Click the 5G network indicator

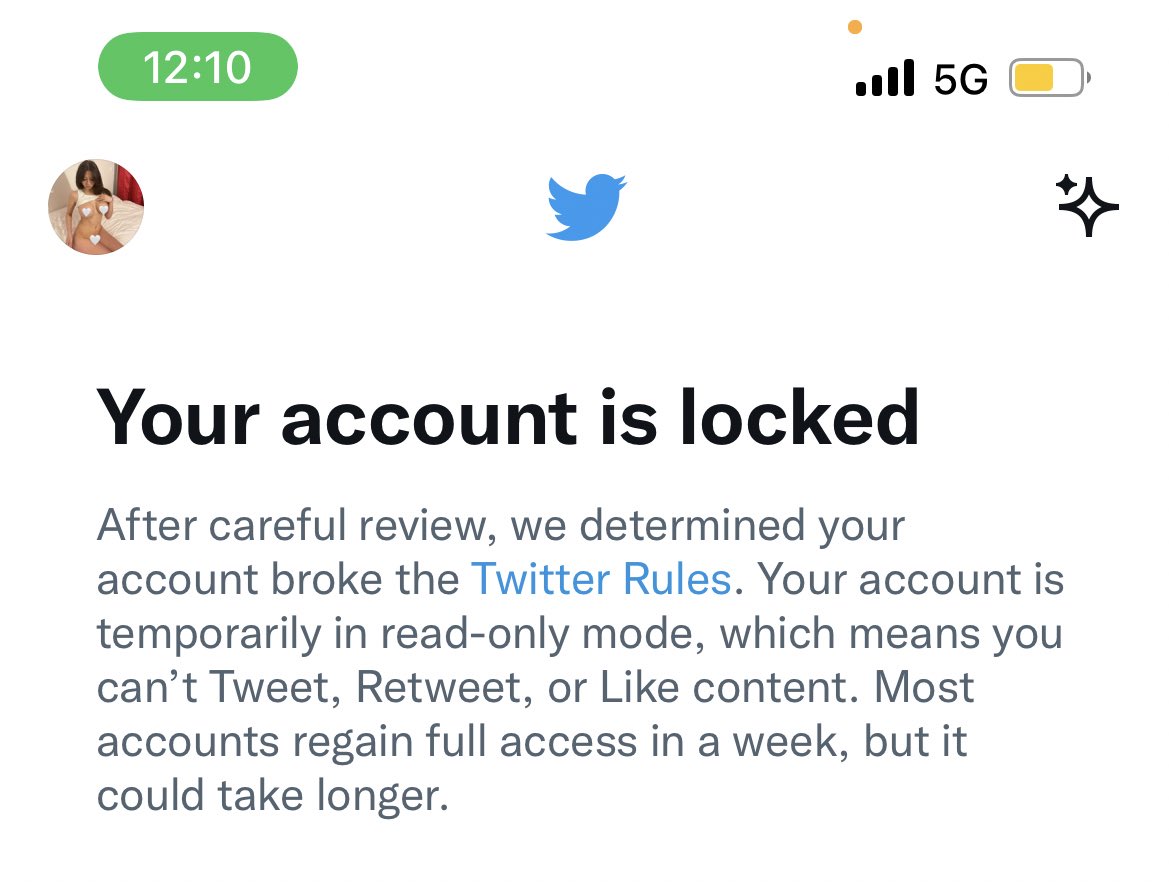(x=960, y=79)
